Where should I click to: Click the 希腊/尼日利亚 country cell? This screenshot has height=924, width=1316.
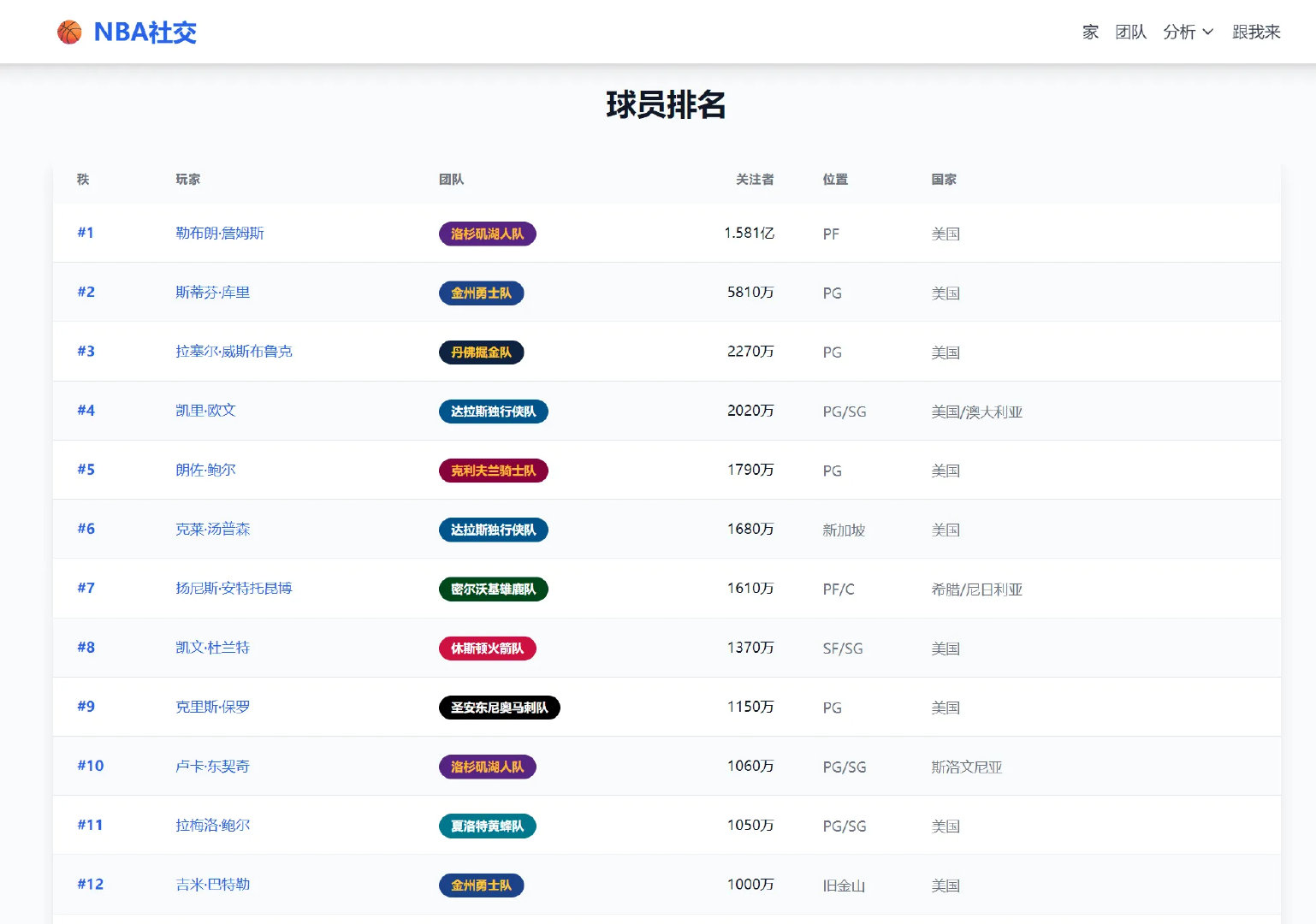[x=977, y=589]
